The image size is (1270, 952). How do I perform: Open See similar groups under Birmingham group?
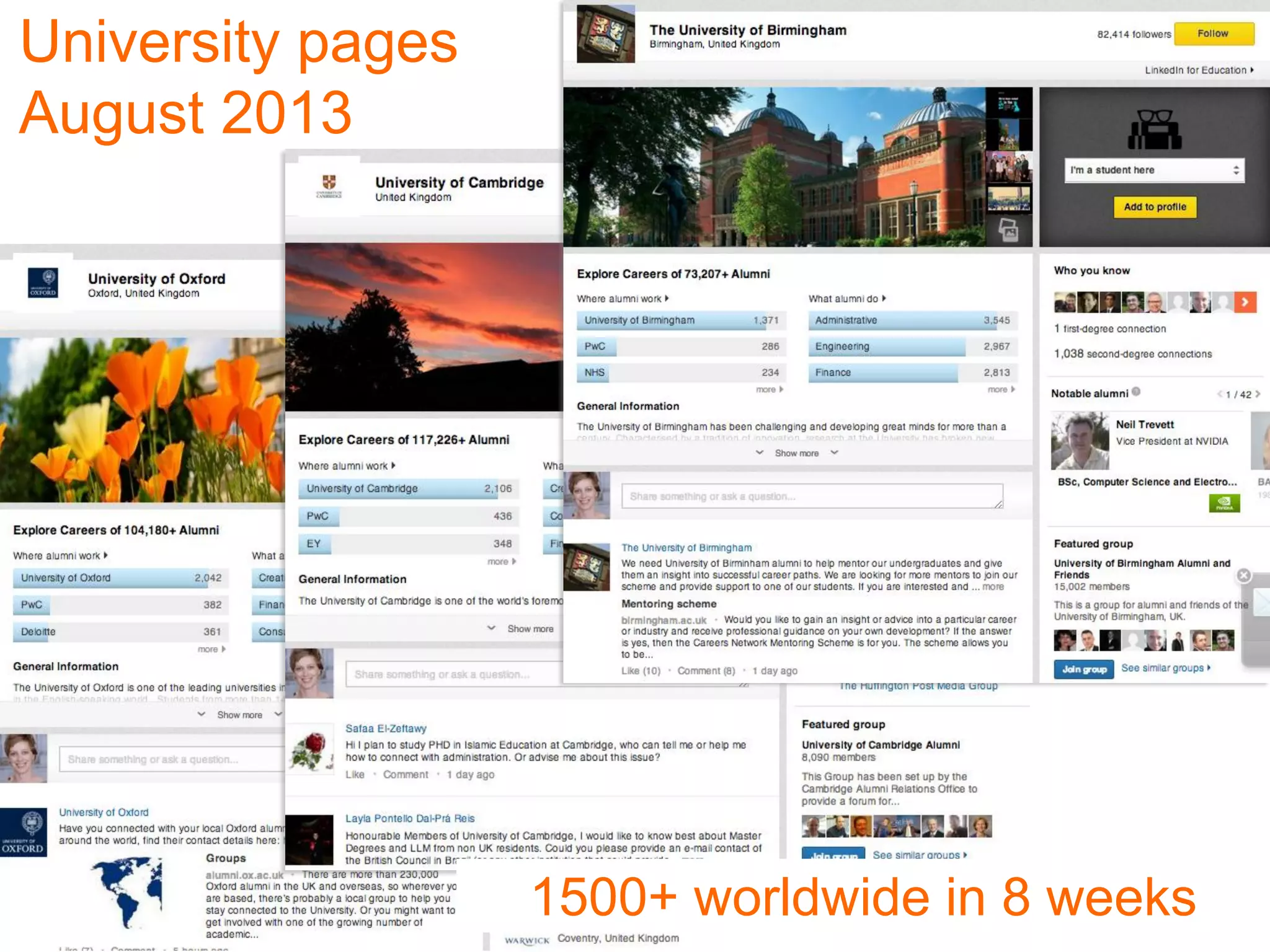pos(1165,668)
